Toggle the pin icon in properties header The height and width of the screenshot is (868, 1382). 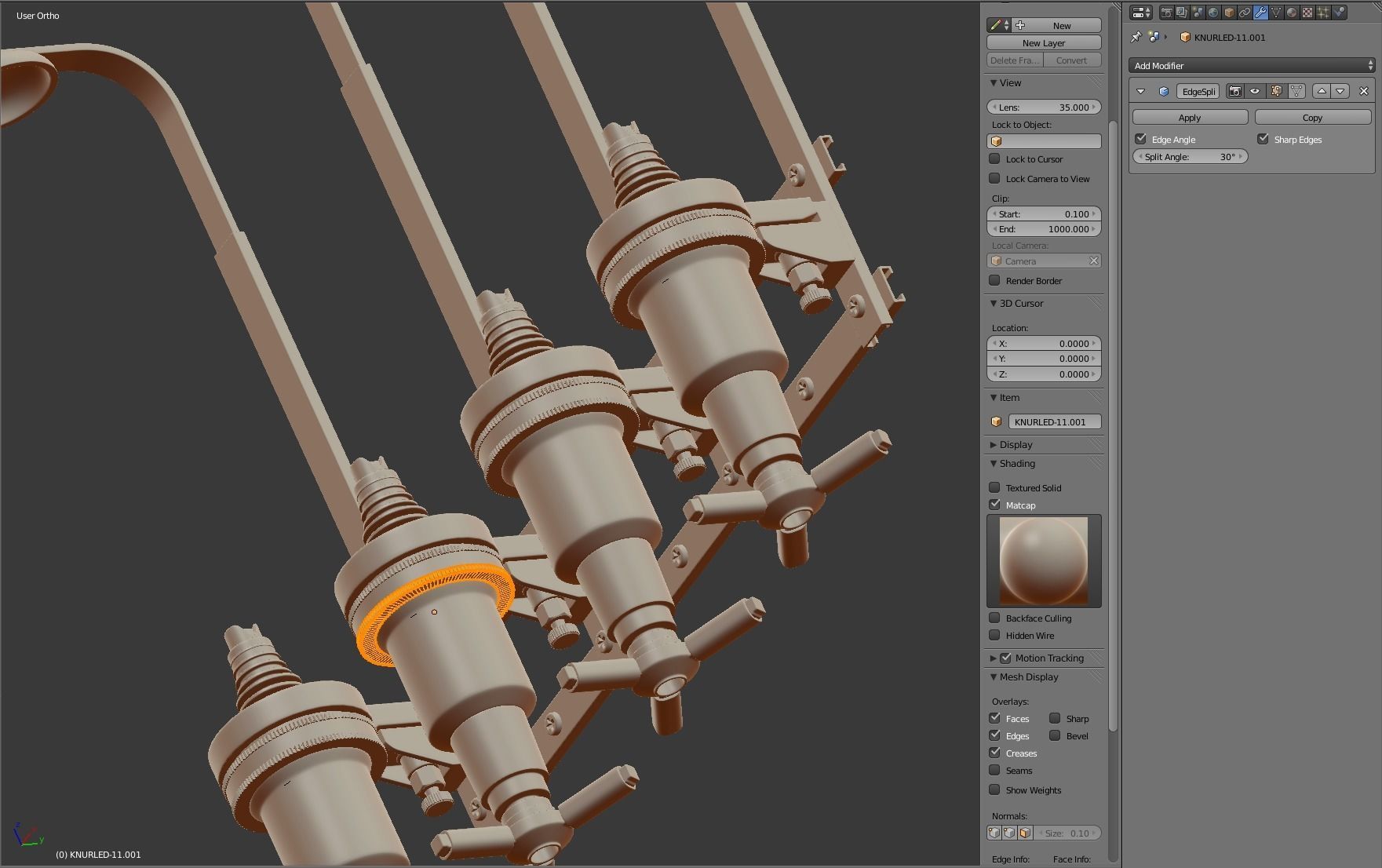(x=1136, y=37)
